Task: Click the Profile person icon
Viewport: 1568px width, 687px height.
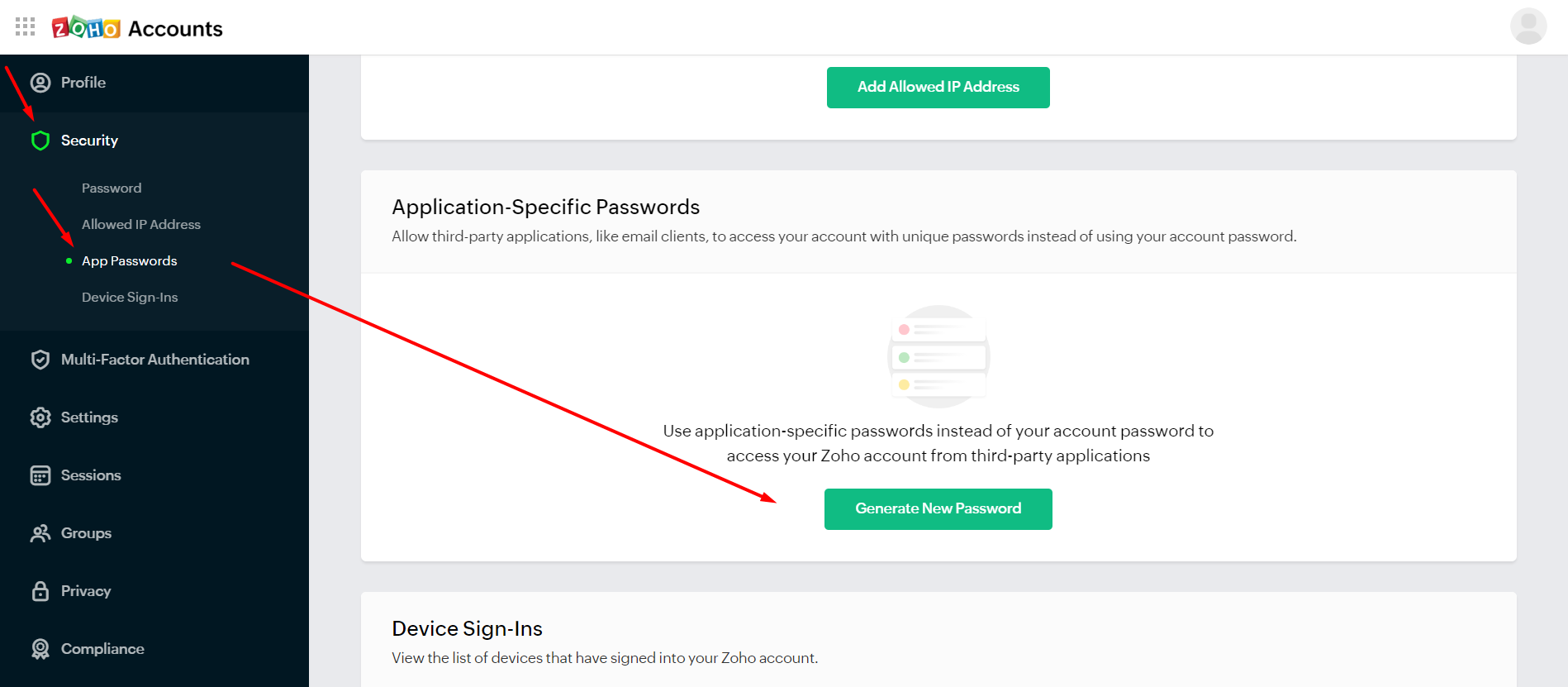Action: (40, 83)
